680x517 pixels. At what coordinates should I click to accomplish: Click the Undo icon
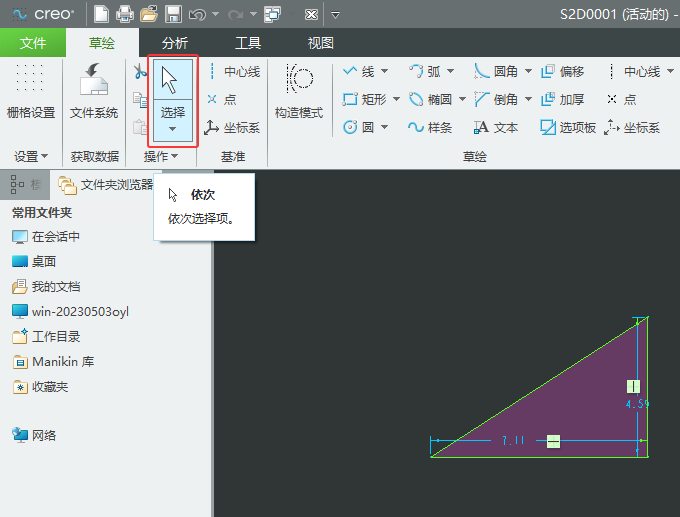tap(197, 15)
